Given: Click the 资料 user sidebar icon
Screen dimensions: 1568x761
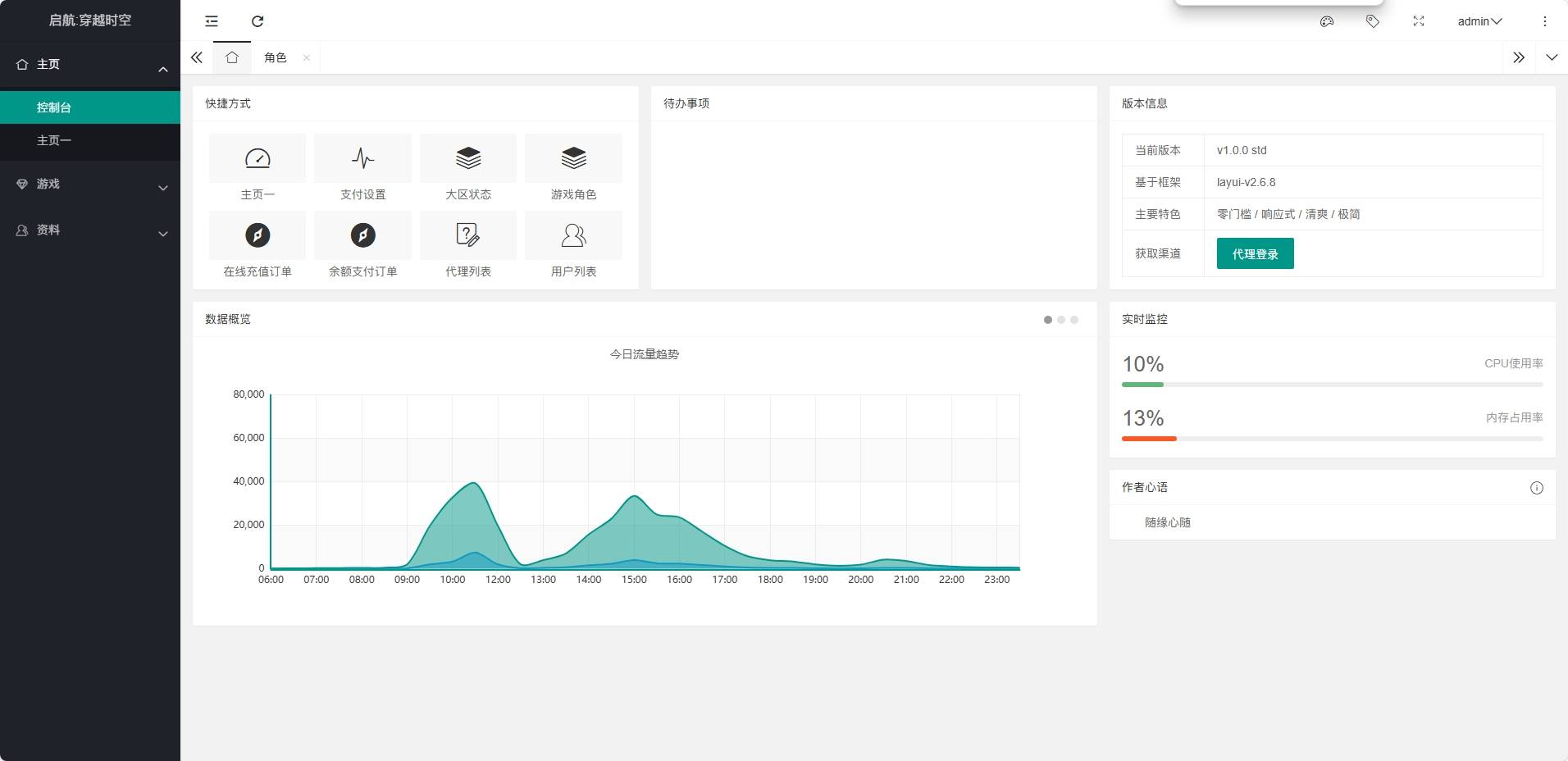Looking at the screenshot, I should pos(22,230).
